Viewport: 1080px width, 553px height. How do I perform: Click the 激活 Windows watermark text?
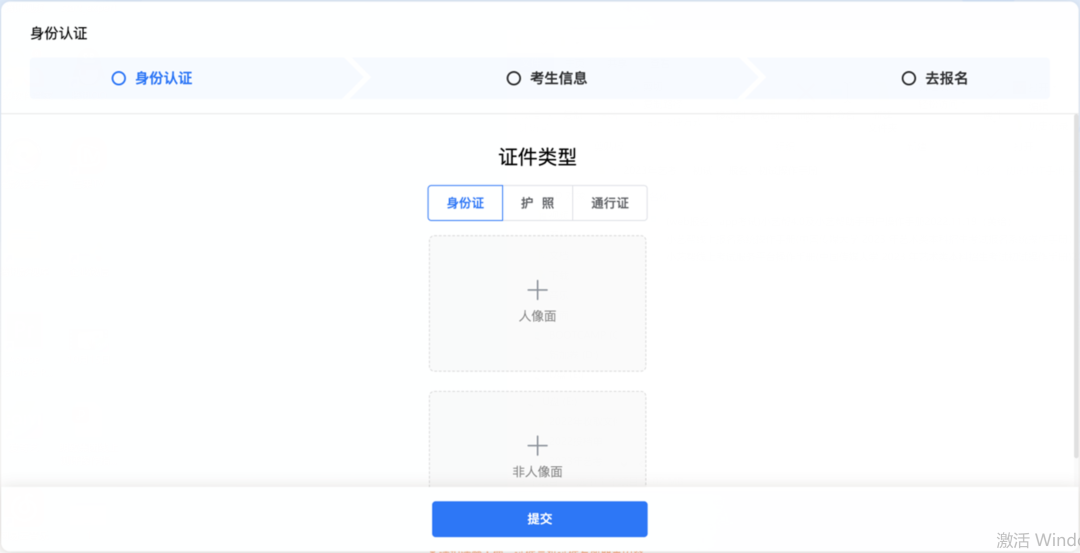1037,539
